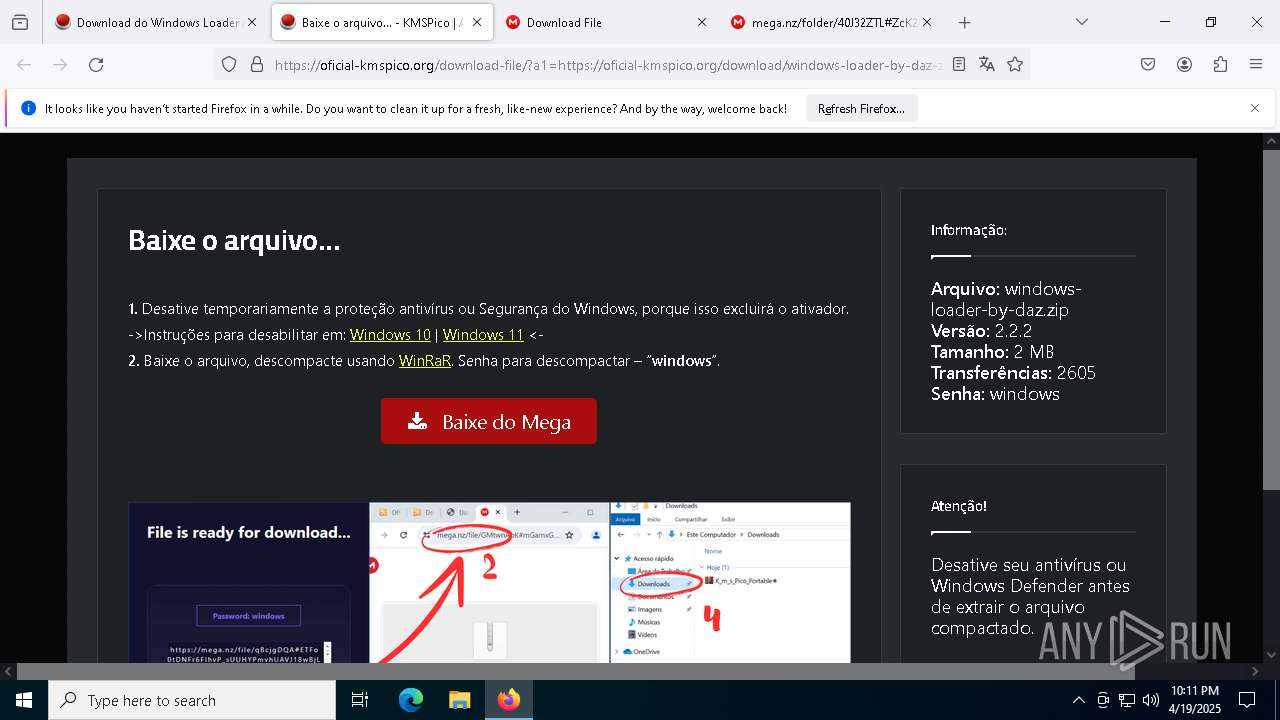Launch Microsoft Edge from the taskbar
This screenshot has width=1280, height=720.
[411, 700]
